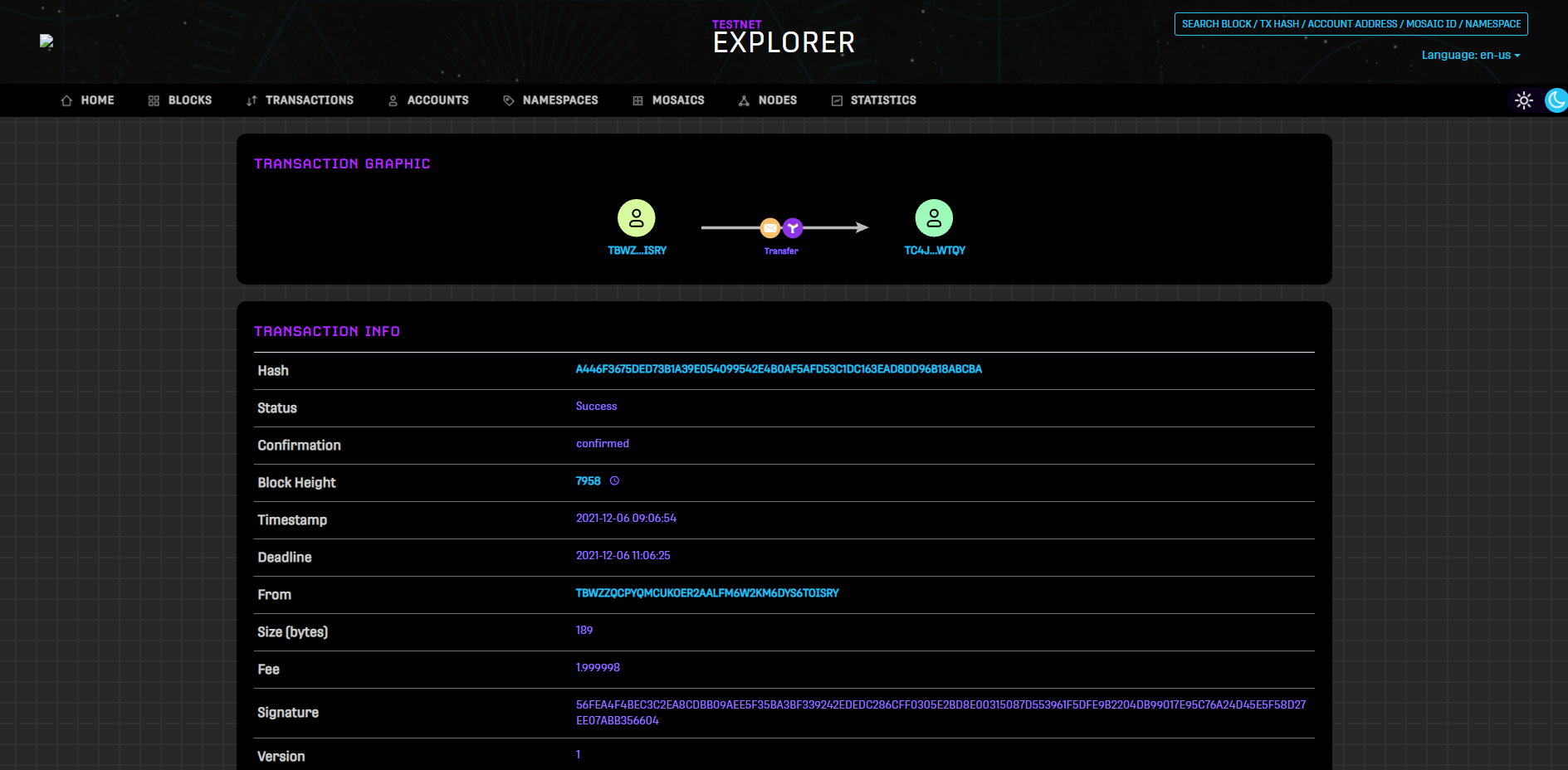
Task: Click the explorer logo image in the header
Action: 46,41
